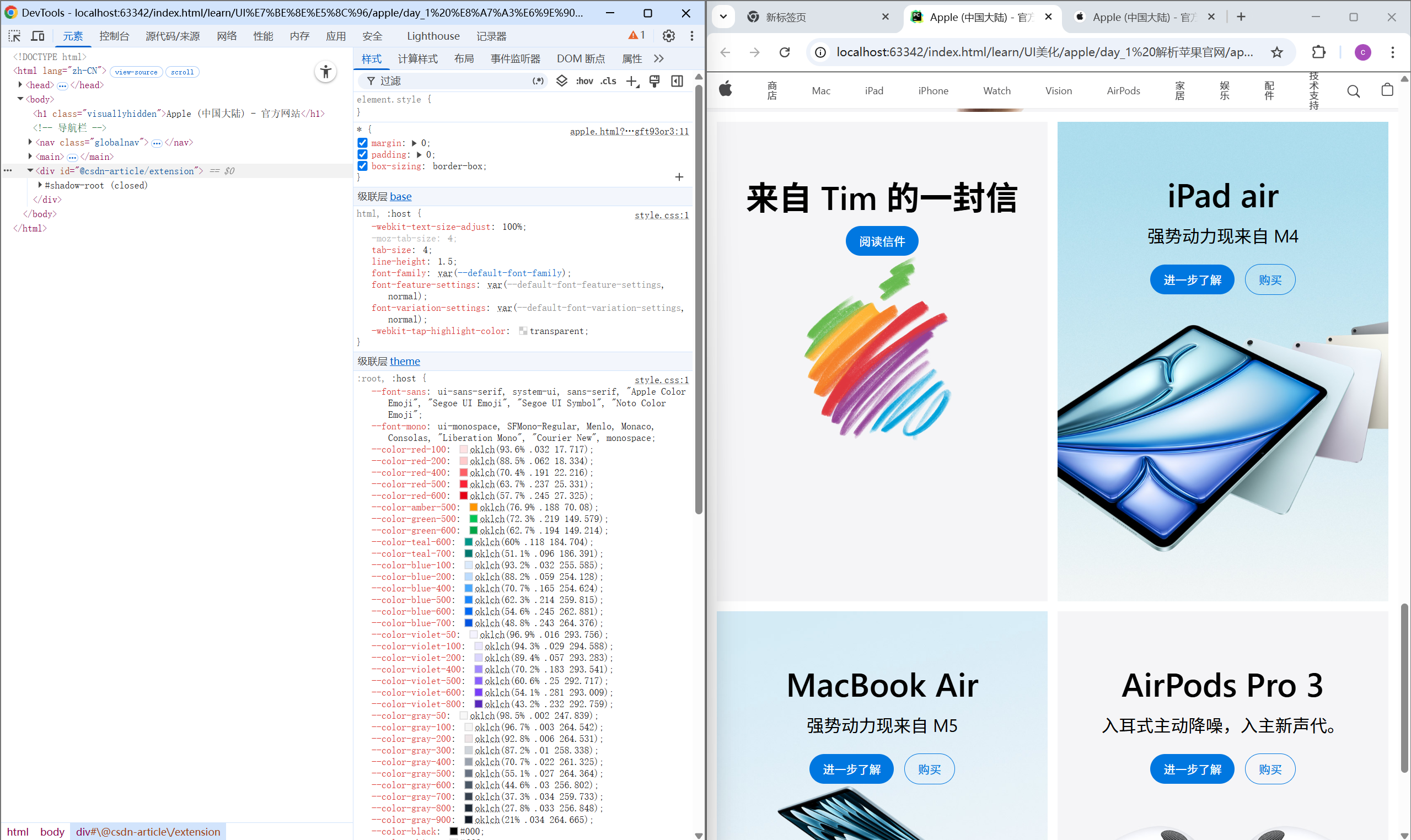Focus the styles 过滤 filter field

coord(453,81)
